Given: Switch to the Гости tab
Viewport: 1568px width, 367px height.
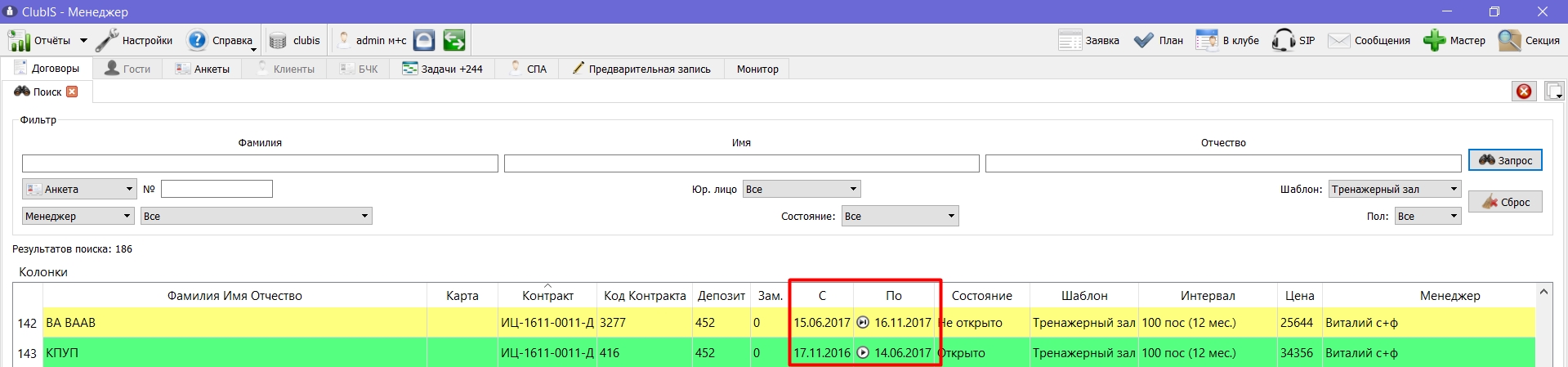Looking at the screenshot, I should point(127,69).
